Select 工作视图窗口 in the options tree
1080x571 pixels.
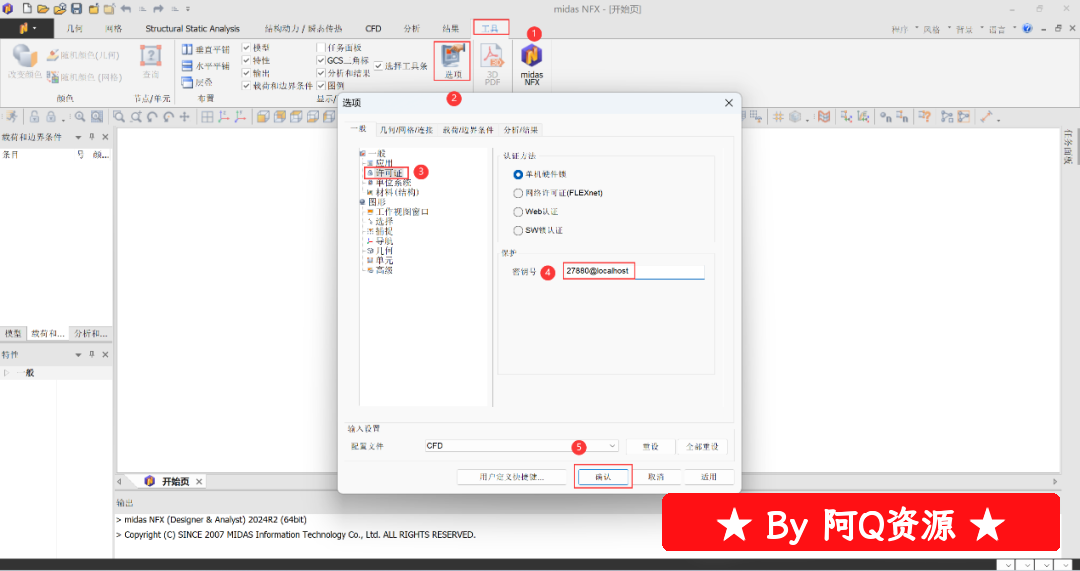coord(402,212)
